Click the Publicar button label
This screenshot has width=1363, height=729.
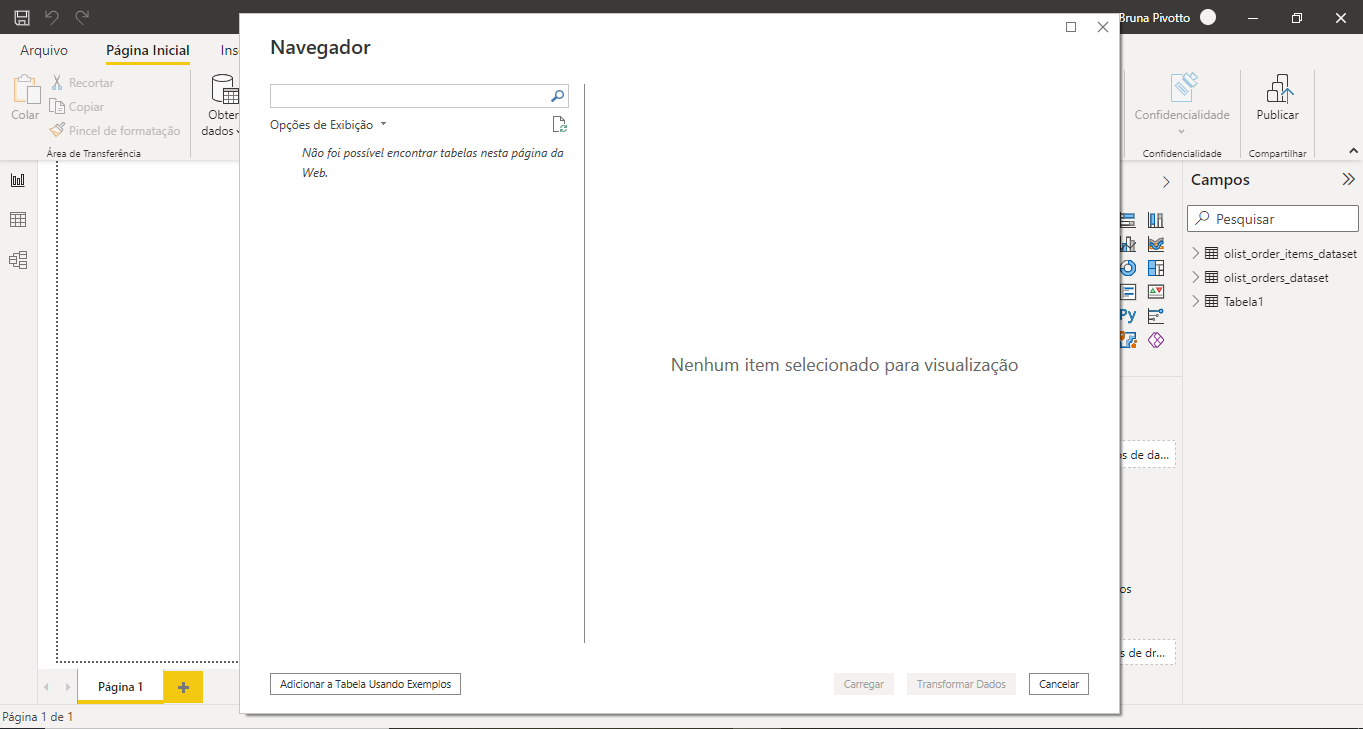[1278, 115]
